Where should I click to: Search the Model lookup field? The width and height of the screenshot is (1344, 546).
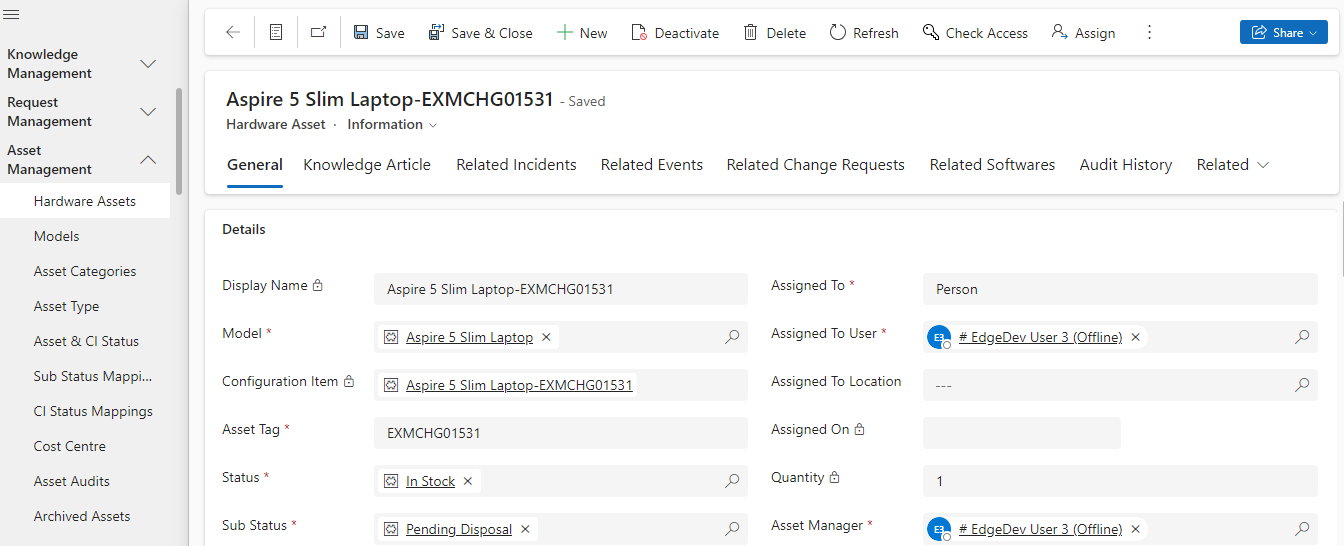(732, 337)
